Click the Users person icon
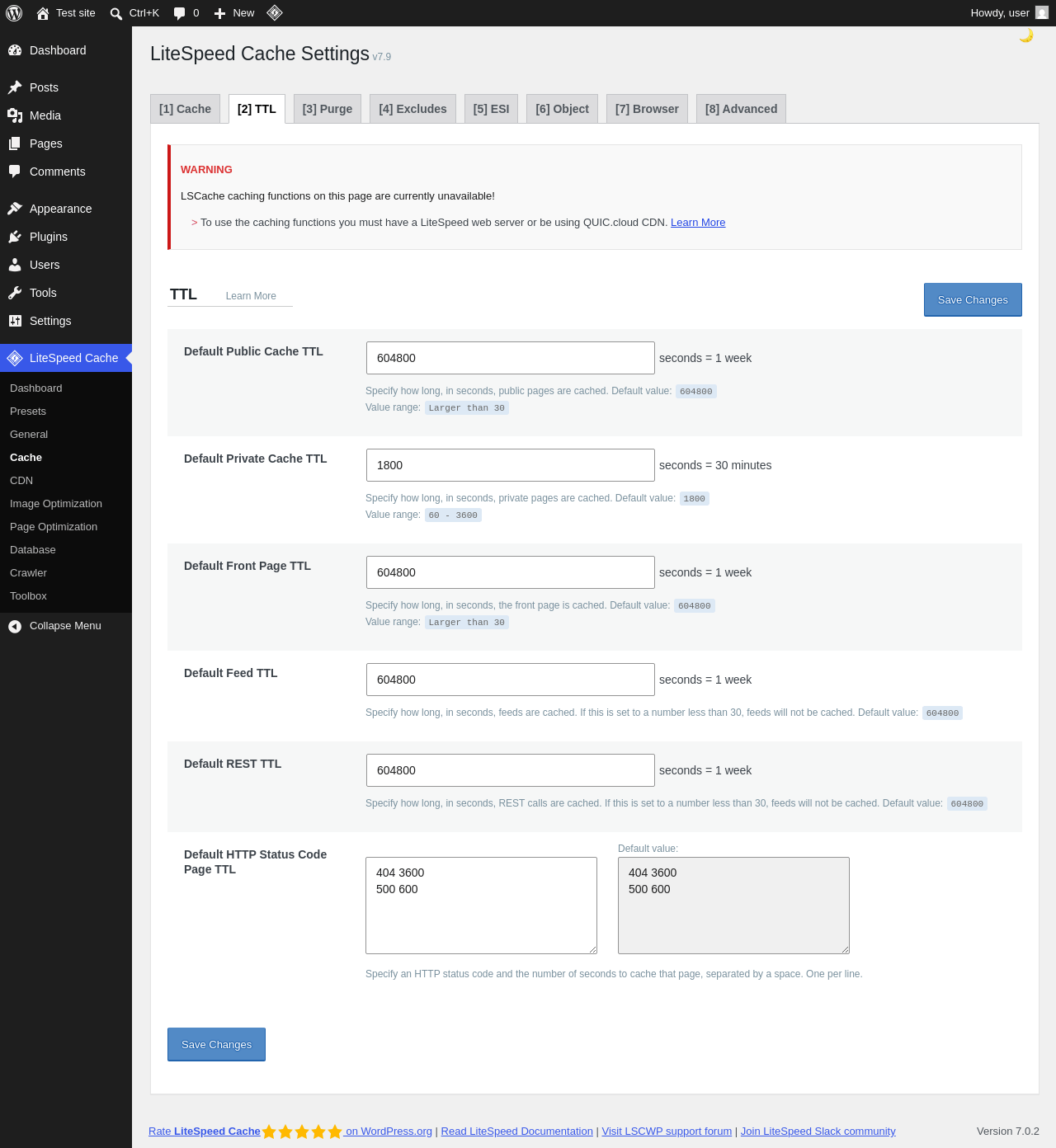 point(15,265)
